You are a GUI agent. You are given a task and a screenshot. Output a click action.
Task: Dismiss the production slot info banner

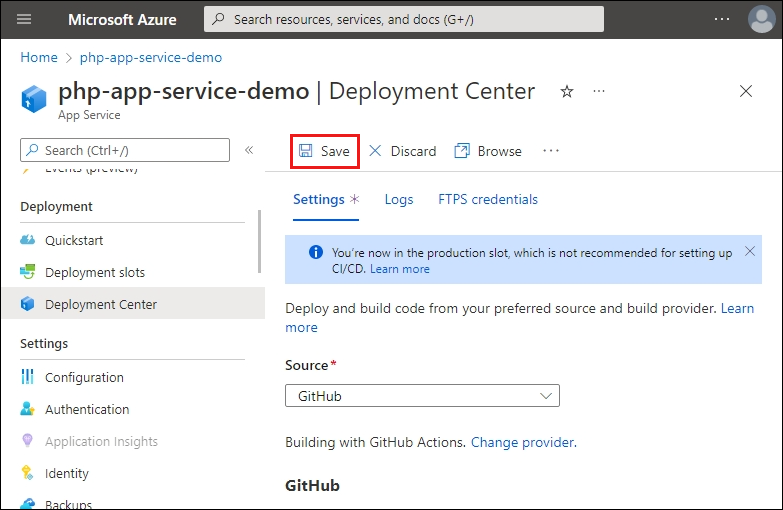tap(751, 251)
